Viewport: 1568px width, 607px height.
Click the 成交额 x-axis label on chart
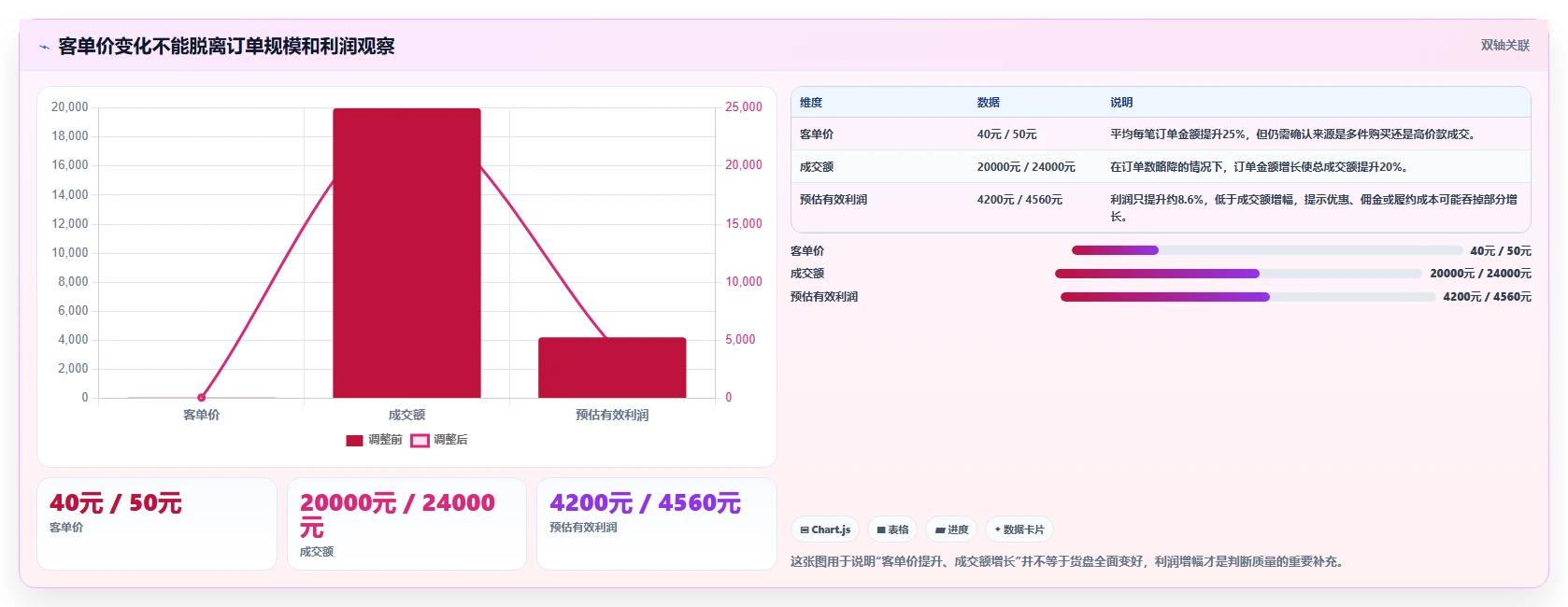[x=406, y=415]
